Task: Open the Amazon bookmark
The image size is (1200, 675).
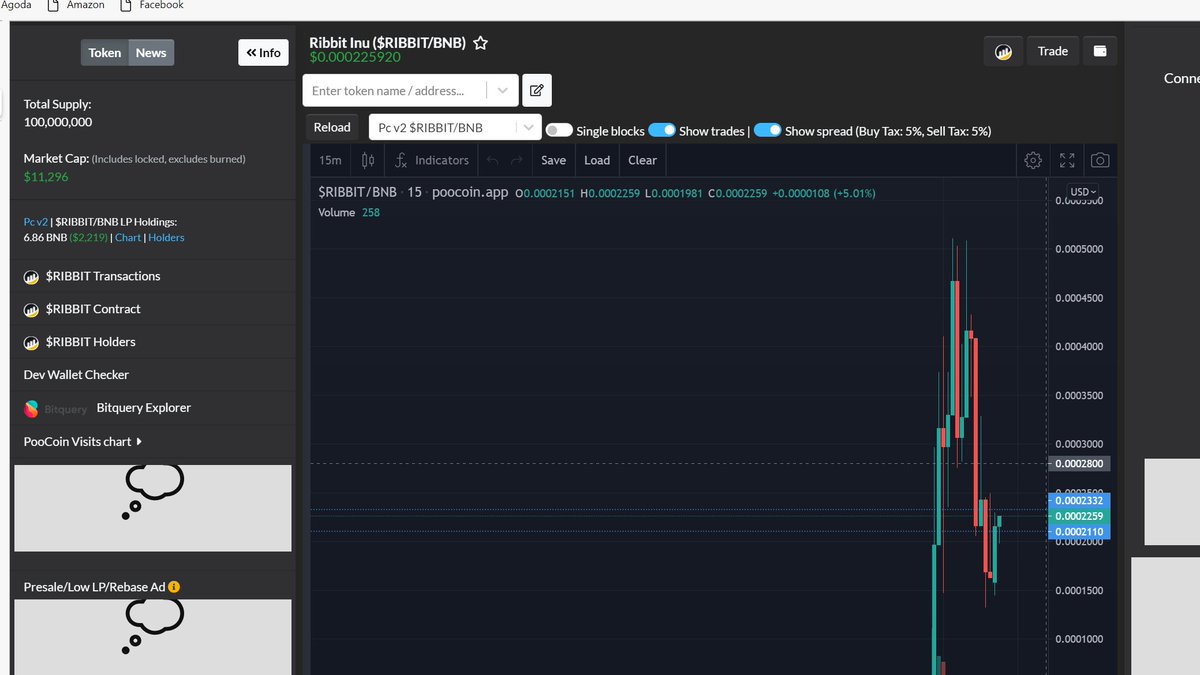Action: (x=77, y=5)
